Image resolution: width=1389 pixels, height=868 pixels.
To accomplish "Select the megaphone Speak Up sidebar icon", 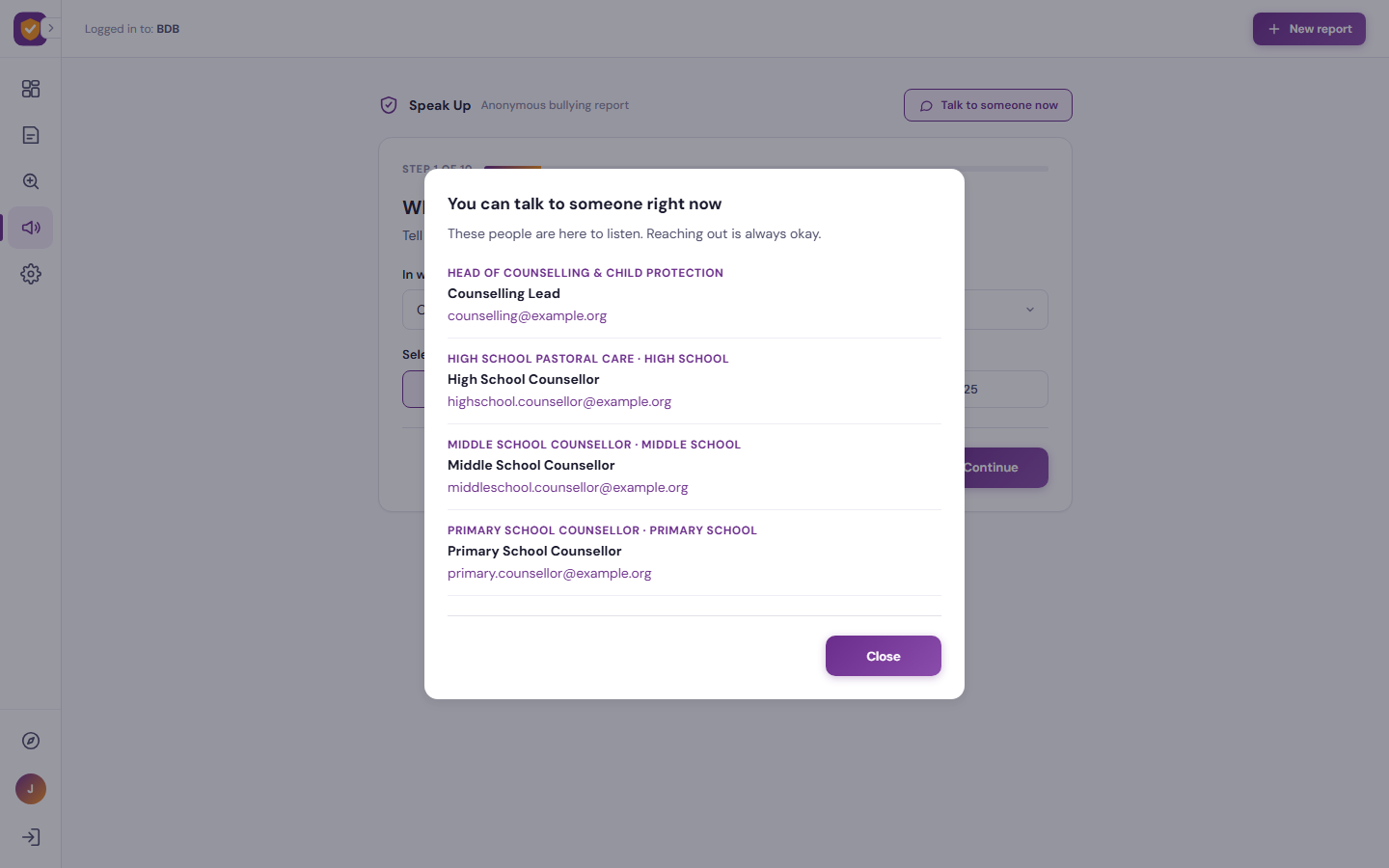I will (x=31, y=228).
